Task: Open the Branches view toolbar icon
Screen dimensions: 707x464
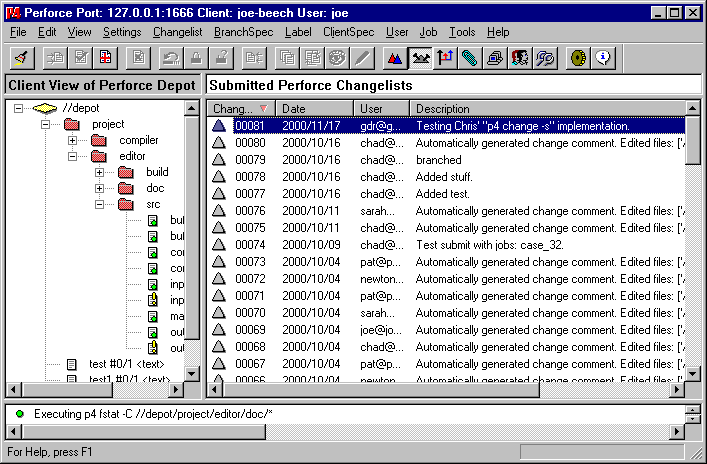Action: (445, 58)
